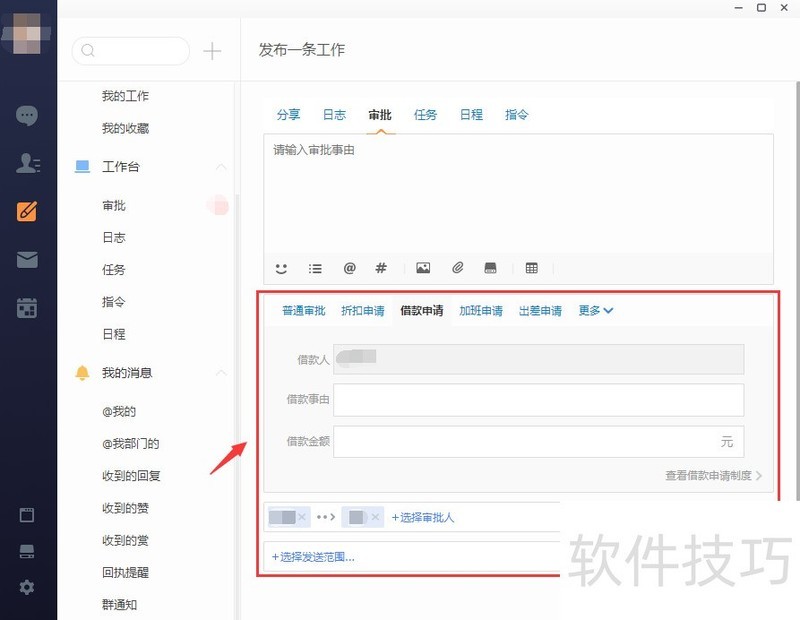Screen dimensions: 800x620
Task: Click the emoji smiley icon
Action: 281,268
